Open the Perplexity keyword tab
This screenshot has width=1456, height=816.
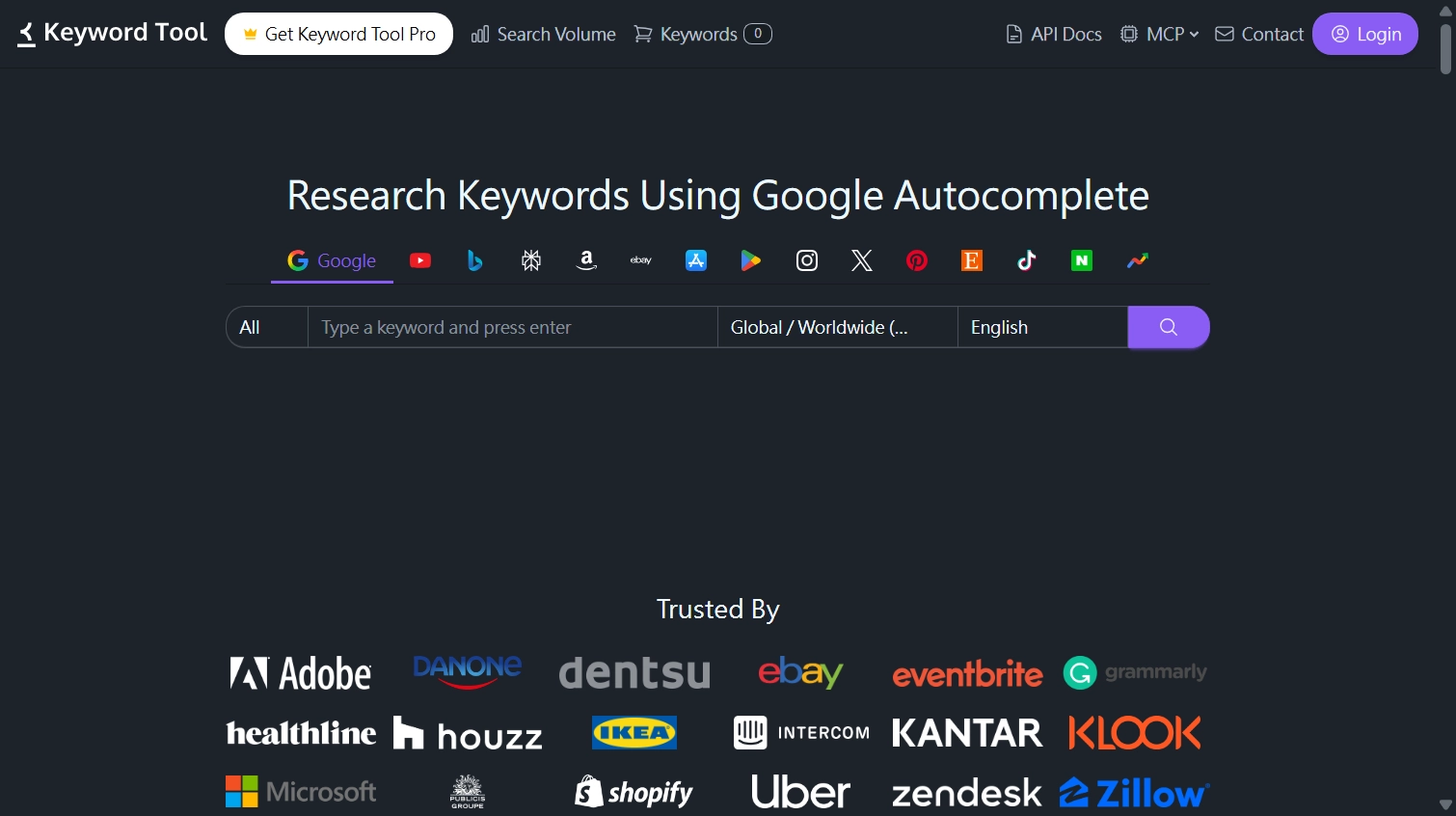point(530,260)
